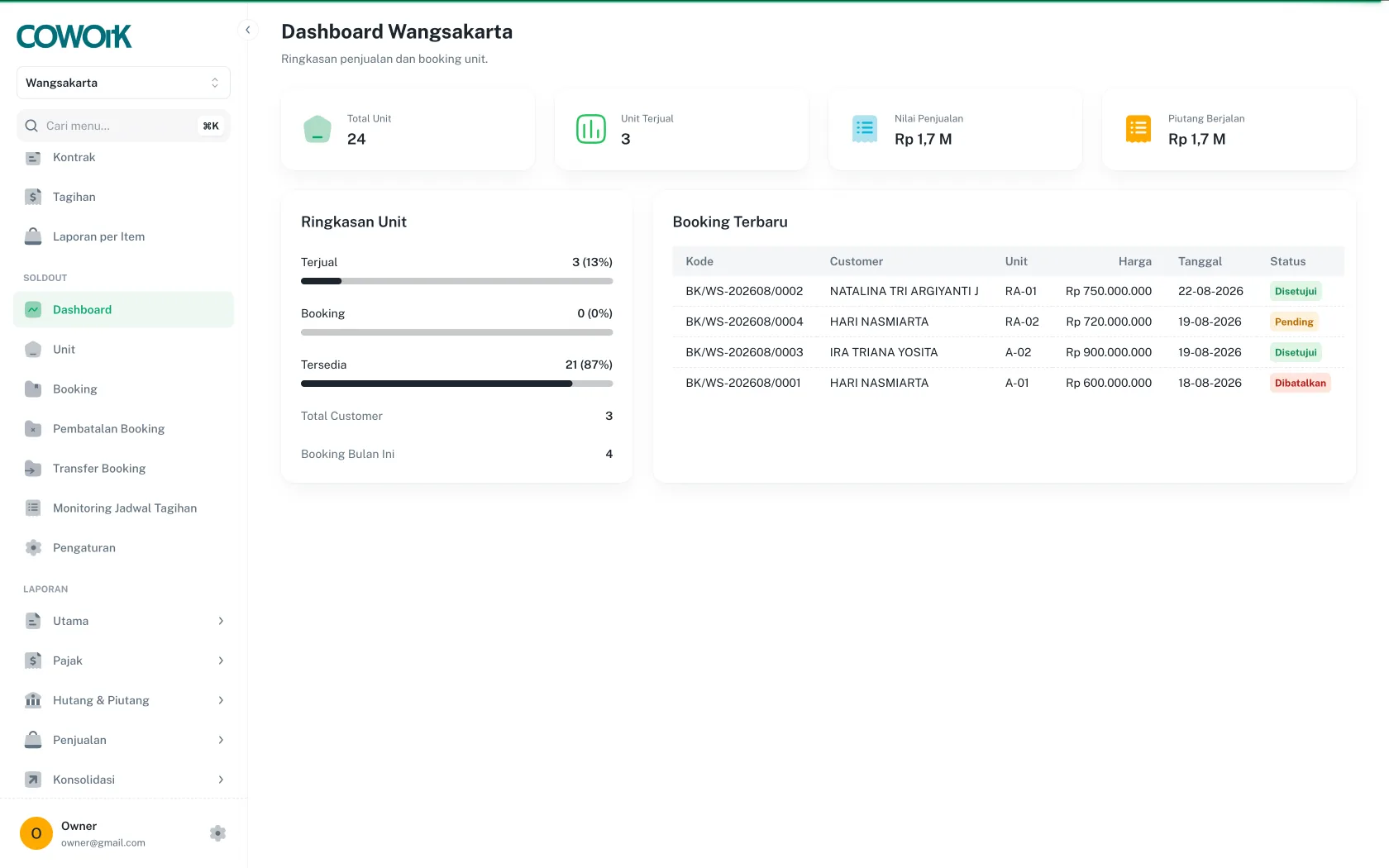
Task: Focus the Cari menu search field
Action: click(123, 126)
